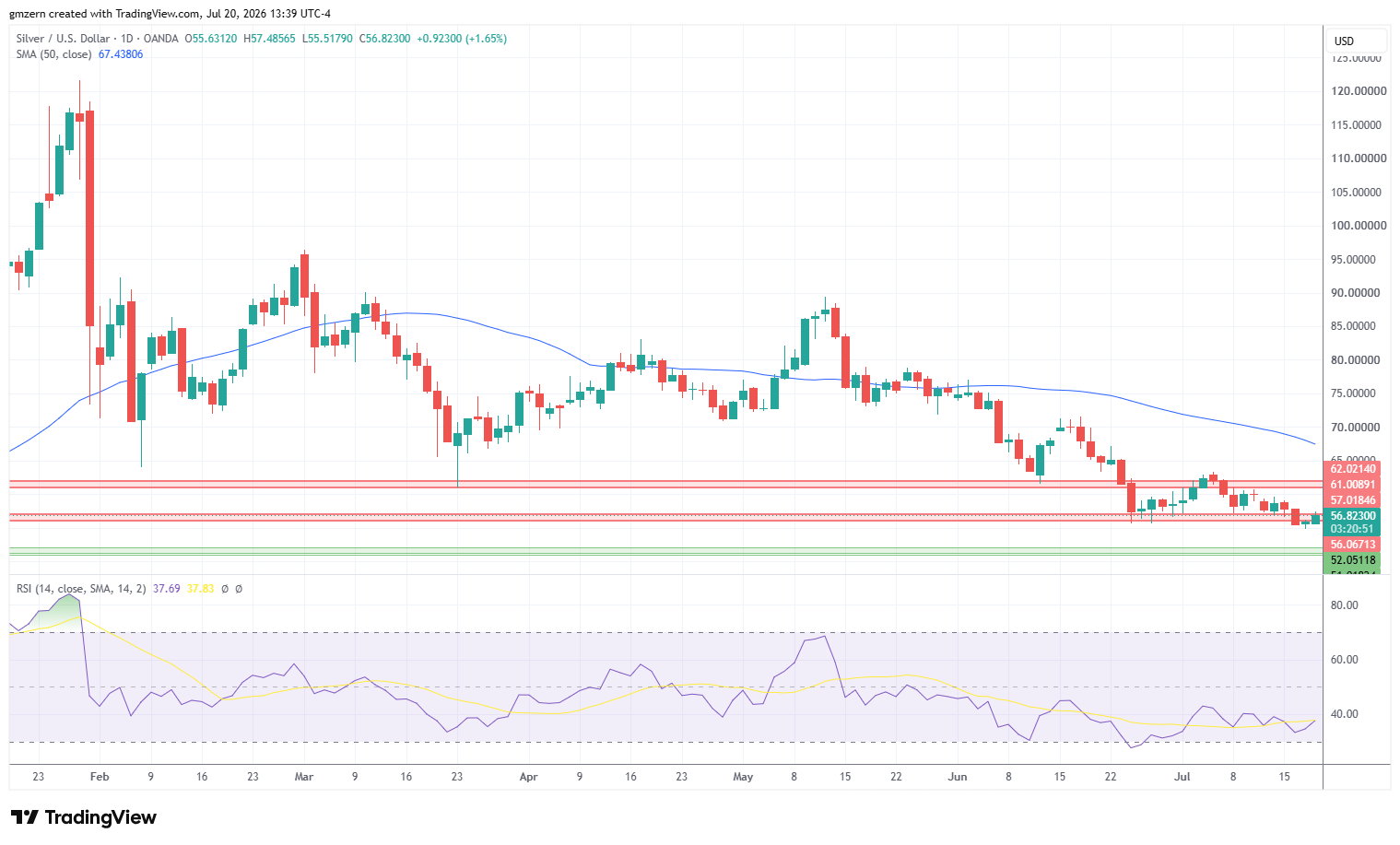Click the Feb date label on time axis

[100, 777]
